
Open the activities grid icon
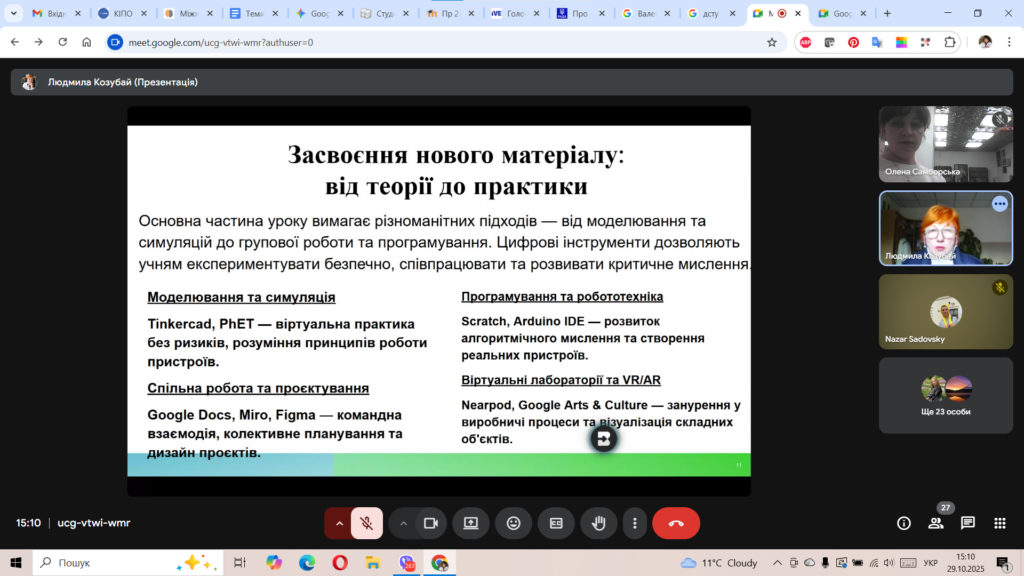click(x=999, y=523)
